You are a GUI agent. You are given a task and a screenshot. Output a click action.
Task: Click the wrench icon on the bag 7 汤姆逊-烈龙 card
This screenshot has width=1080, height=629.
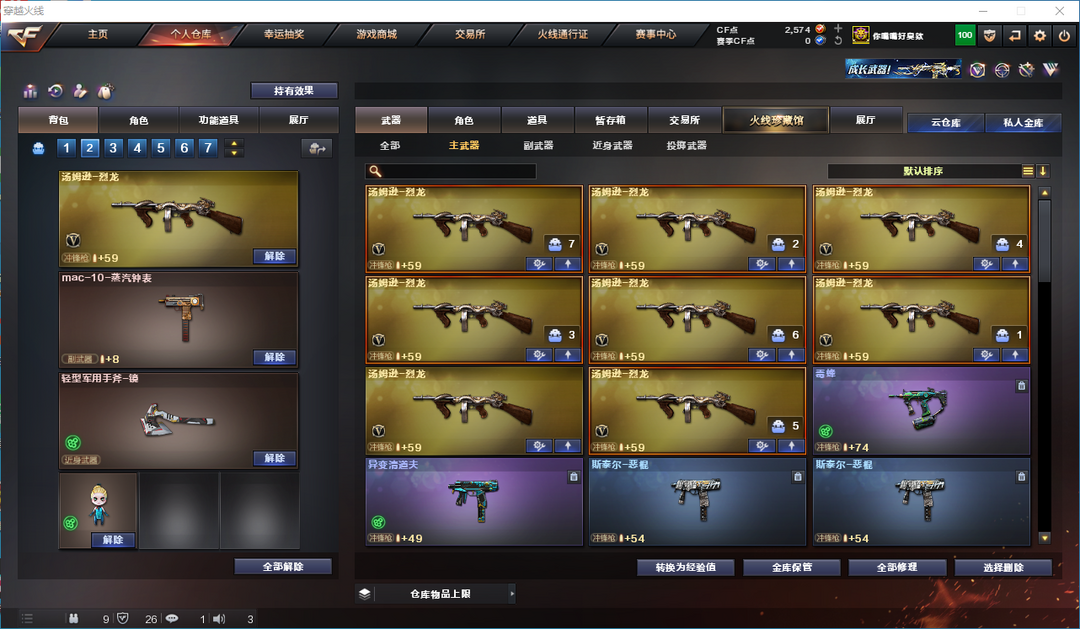point(539,264)
